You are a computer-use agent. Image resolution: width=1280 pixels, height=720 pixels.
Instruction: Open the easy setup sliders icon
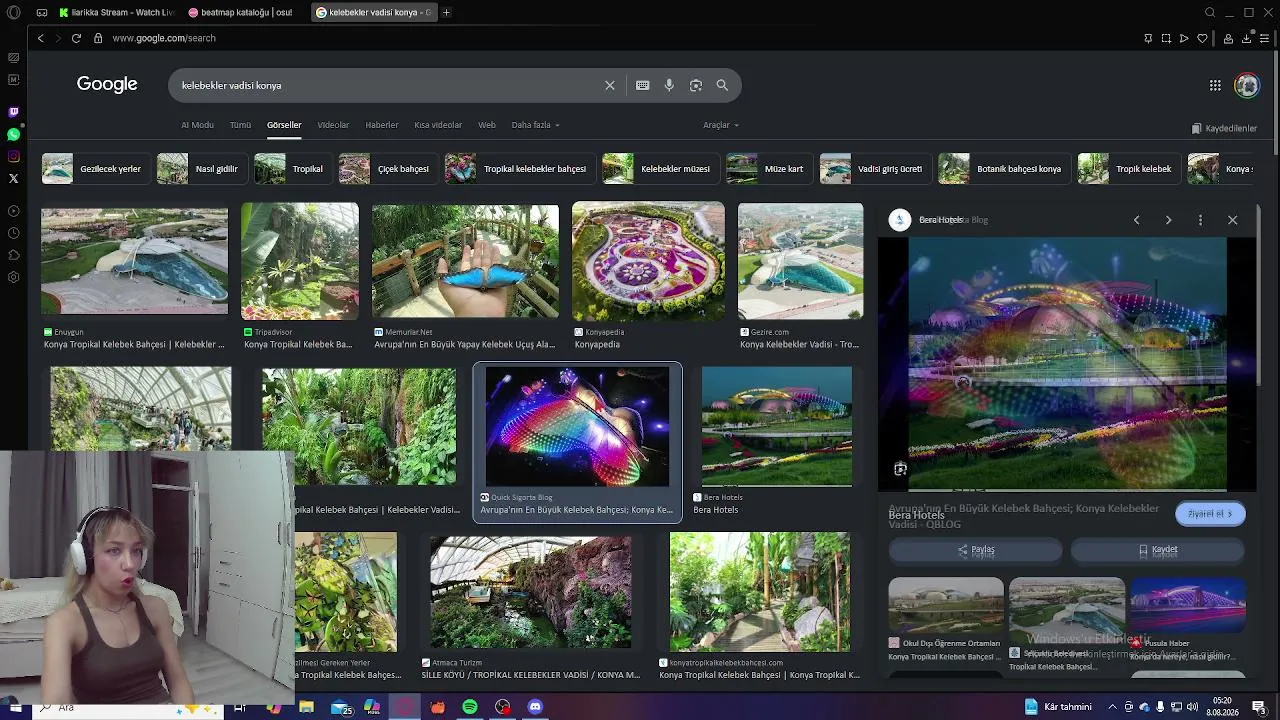click(1264, 38)
